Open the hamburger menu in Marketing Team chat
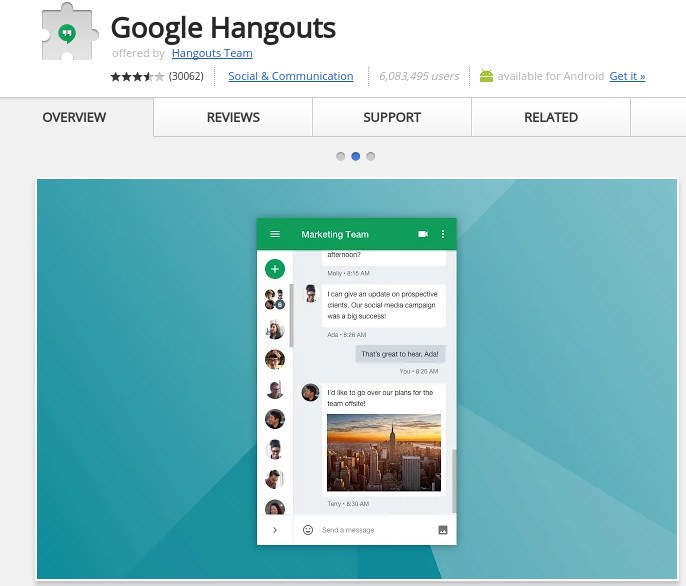 275,234
